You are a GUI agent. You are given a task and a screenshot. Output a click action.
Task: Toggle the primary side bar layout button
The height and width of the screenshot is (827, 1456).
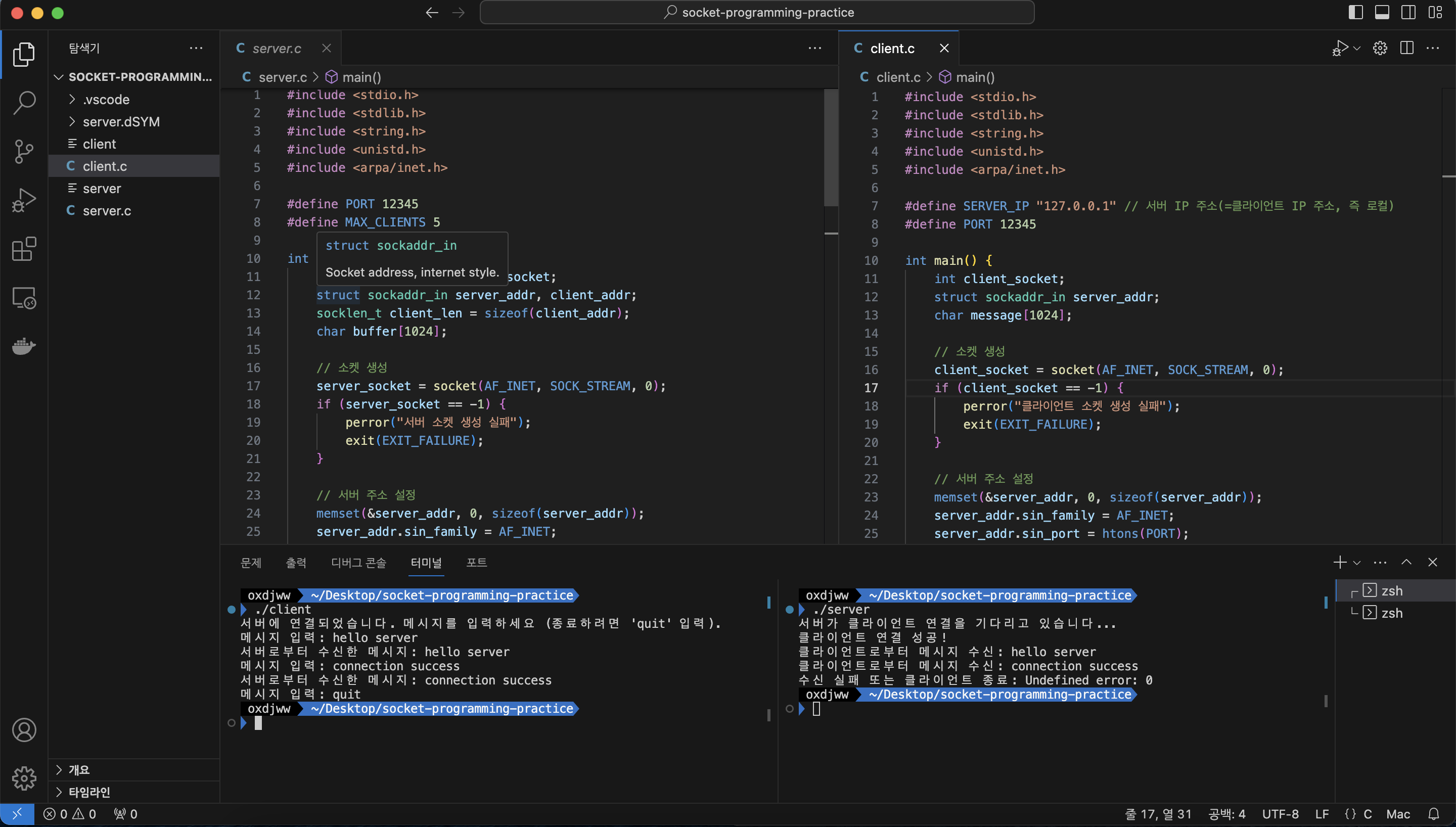[1355, 13]
